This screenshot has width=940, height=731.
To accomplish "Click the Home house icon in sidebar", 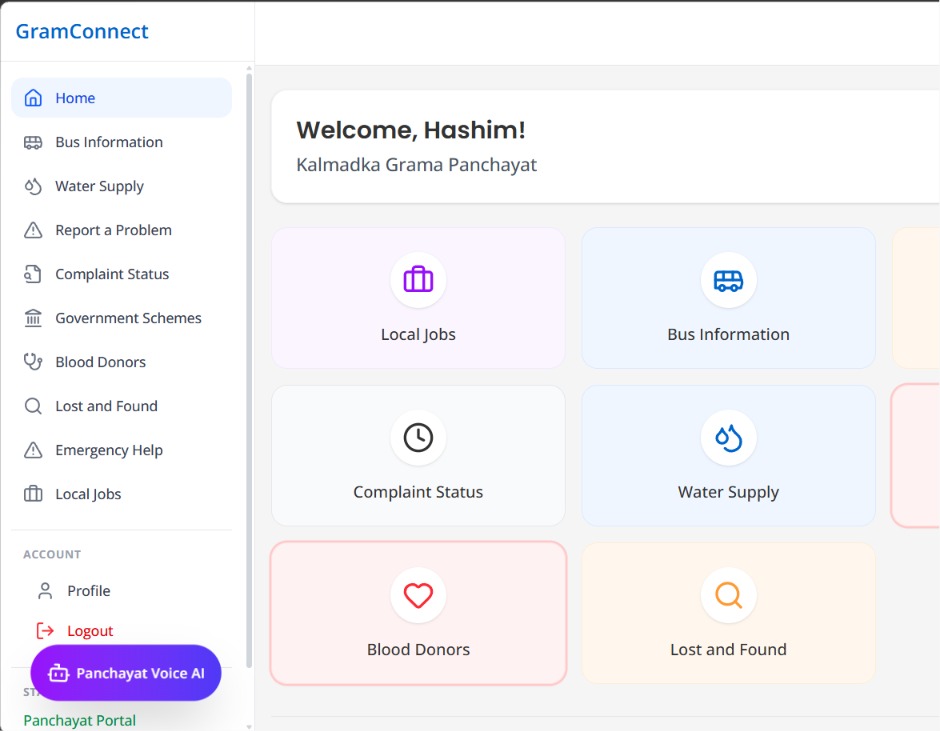I will pyautogui.click(x=33, y=98).
